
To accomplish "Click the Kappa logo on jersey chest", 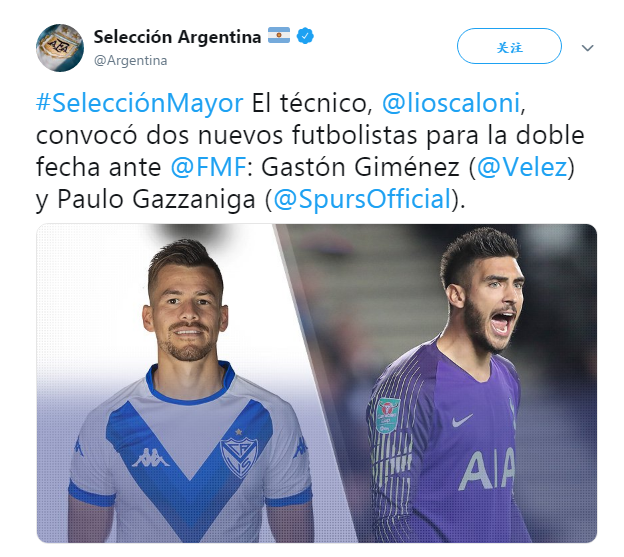I will point(150,458).
